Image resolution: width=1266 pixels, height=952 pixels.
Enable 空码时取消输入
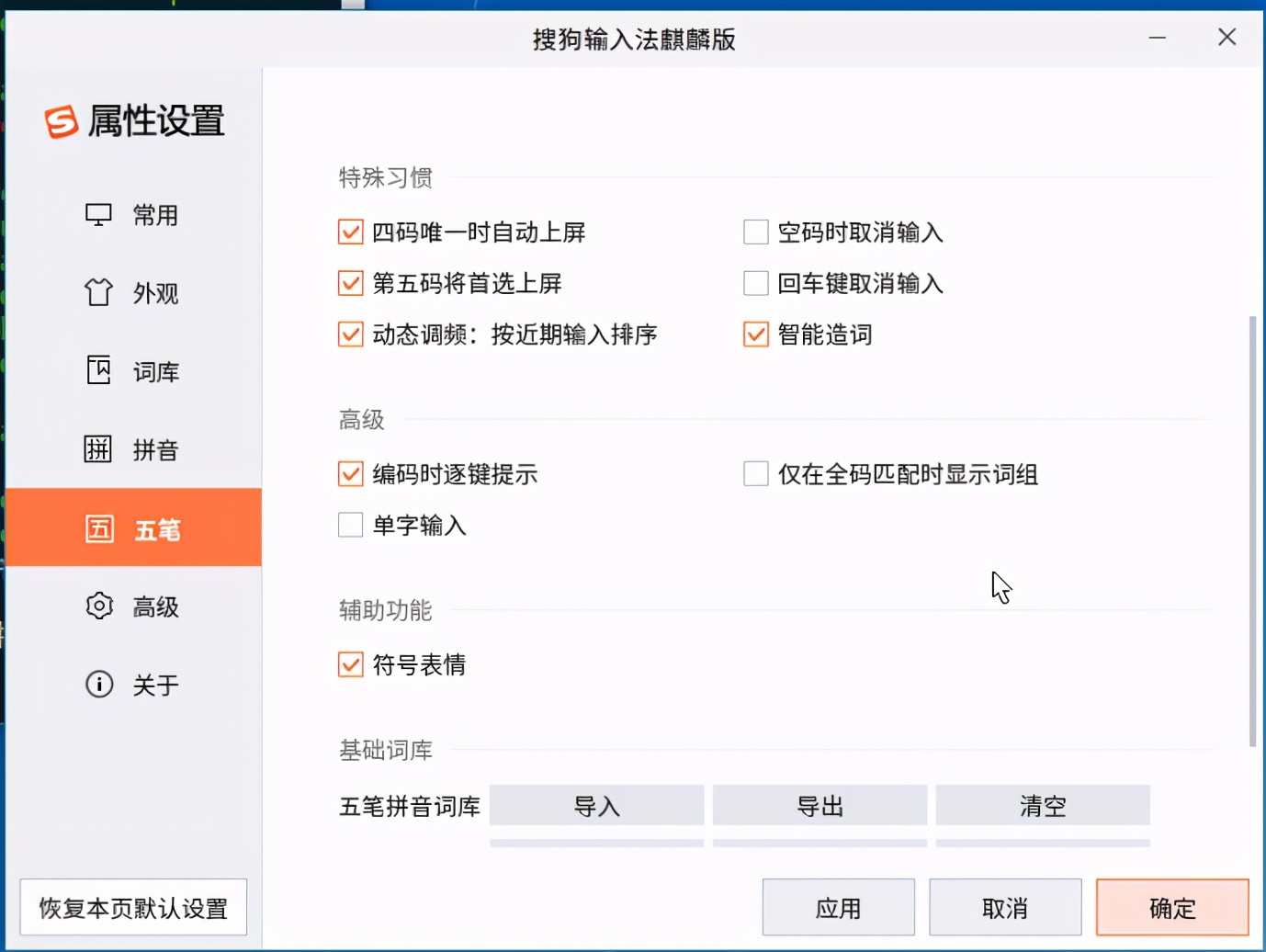[x=756, y=232]
